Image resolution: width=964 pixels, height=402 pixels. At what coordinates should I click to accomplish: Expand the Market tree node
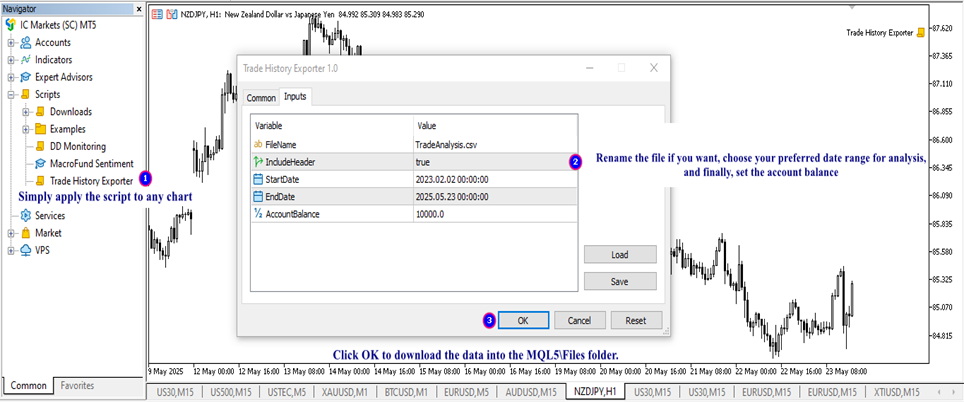pos(11,234)
